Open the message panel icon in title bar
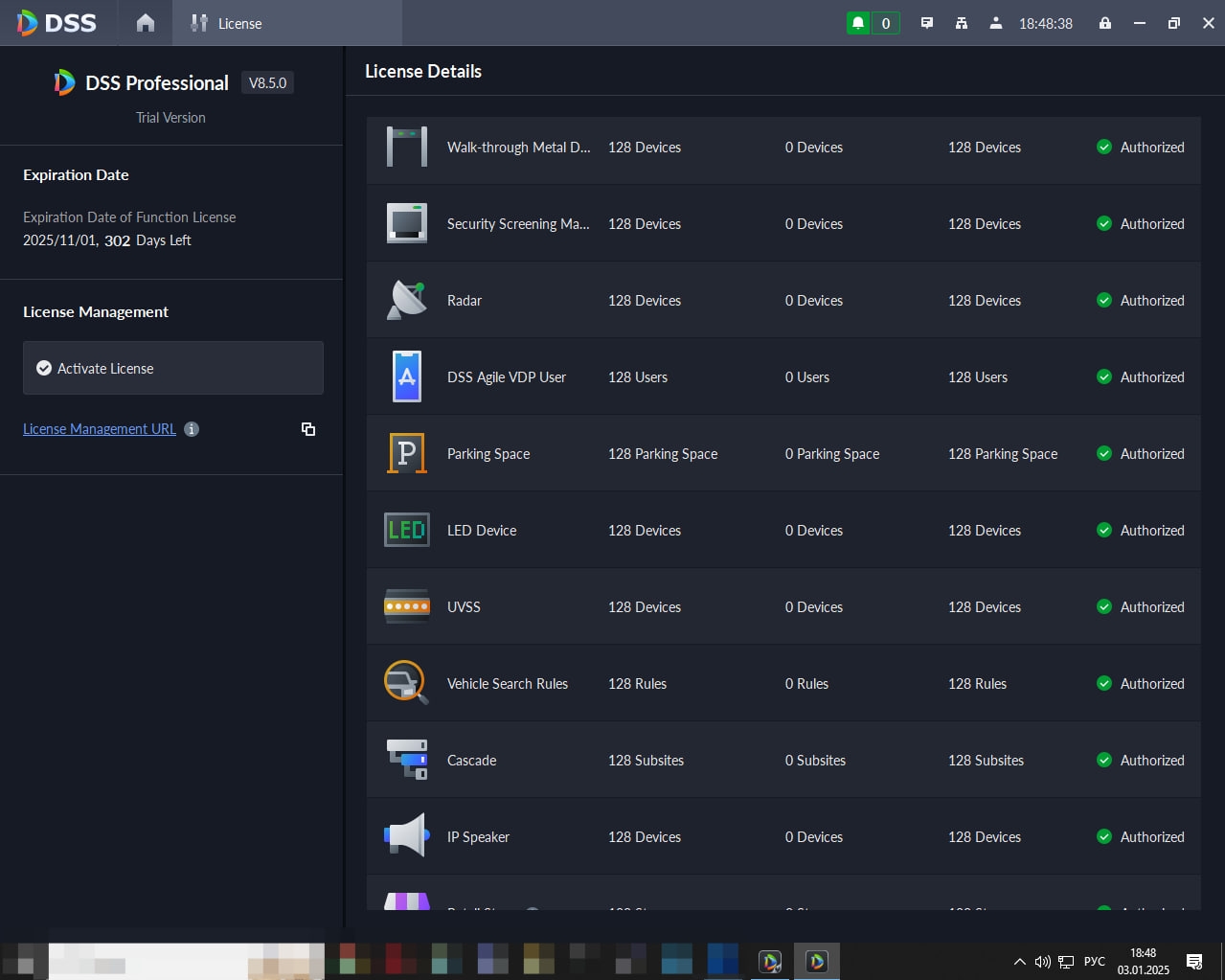The image size is (1225, 980). (x=927, y=23)
